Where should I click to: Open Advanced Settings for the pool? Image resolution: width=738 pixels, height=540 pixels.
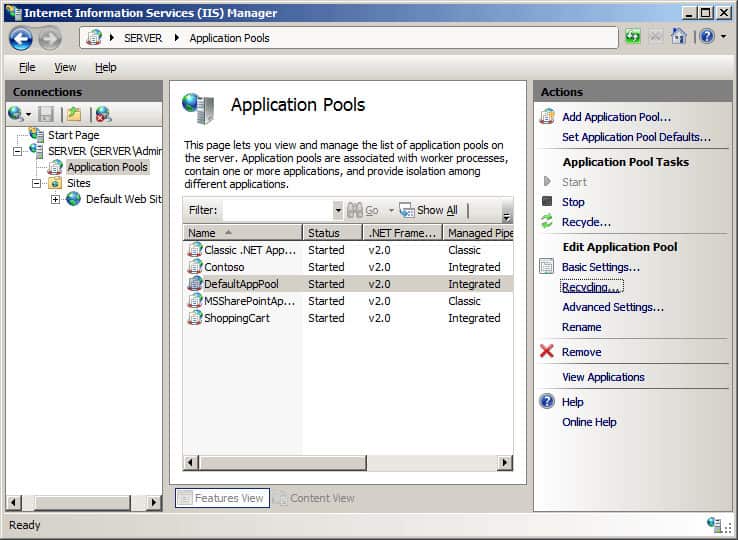coord(612,307)
